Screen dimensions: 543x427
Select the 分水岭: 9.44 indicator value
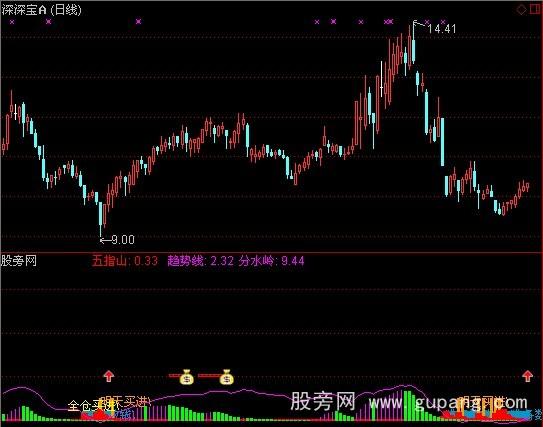272,261
